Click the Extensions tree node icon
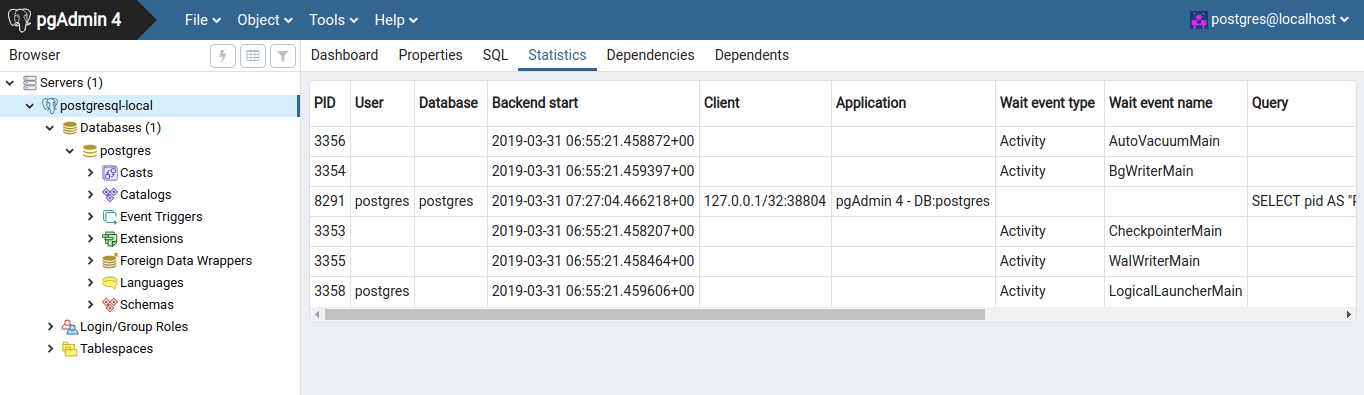1364x395 pixels. 109,239
